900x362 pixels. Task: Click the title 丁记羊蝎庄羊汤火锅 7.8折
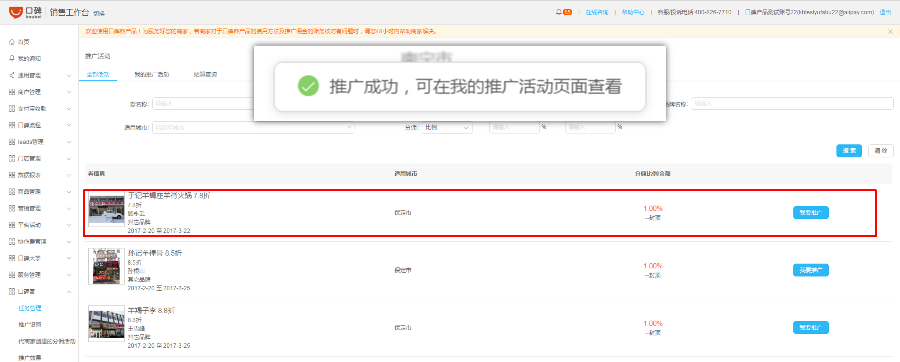pos(168,196)
